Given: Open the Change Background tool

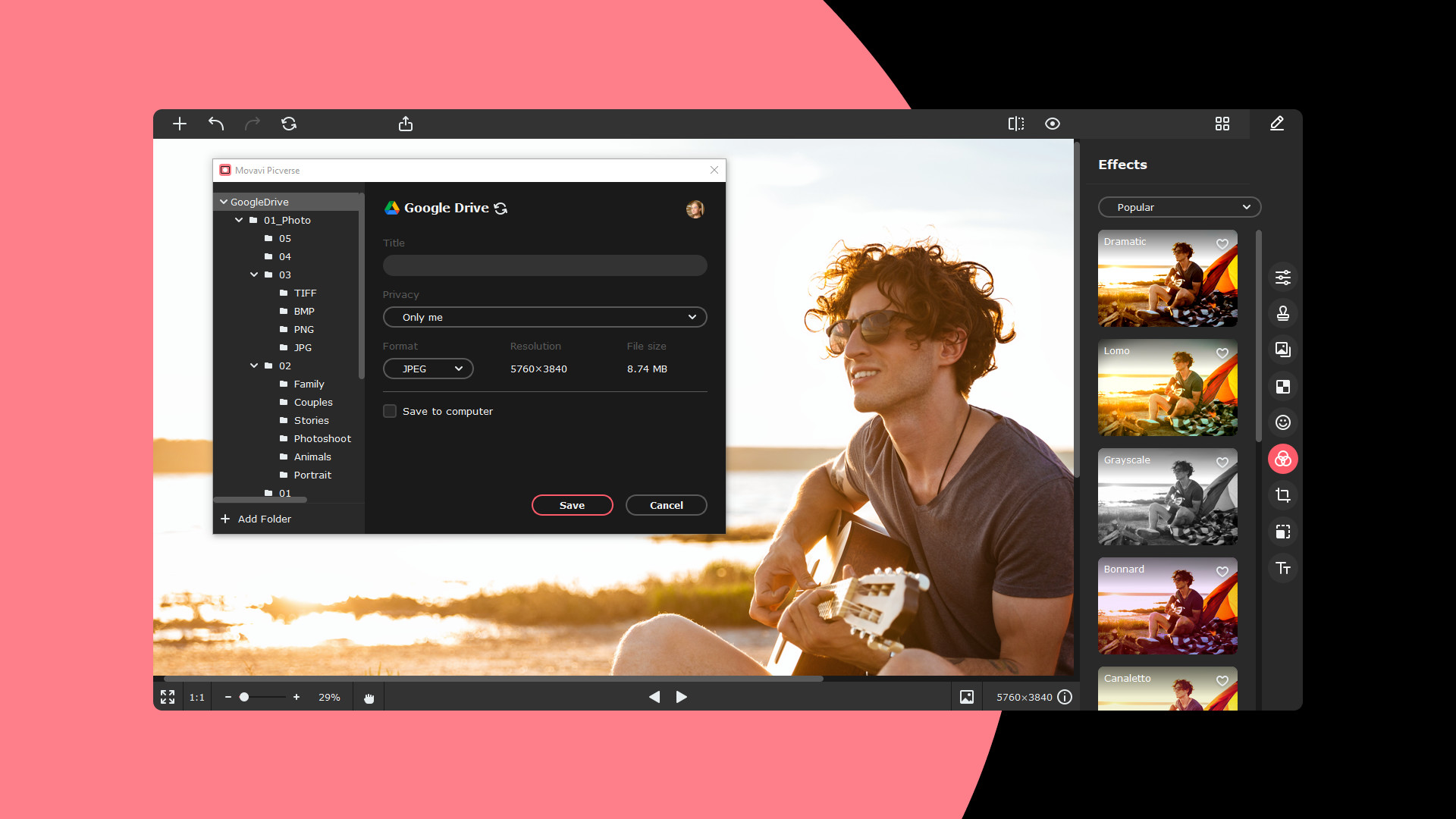Looking at the screenshot, I should 1283,350.
